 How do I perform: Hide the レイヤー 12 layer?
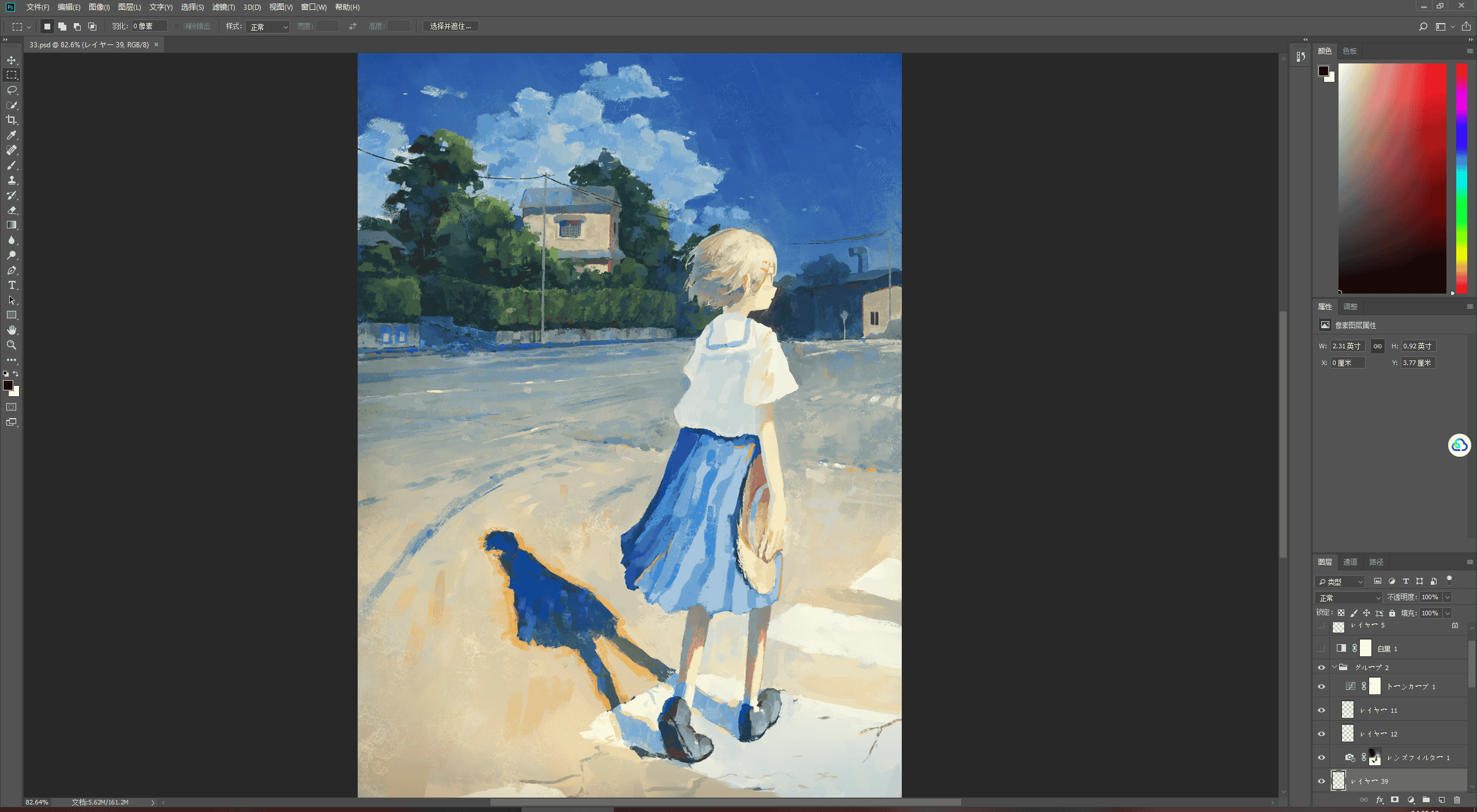1321,734
